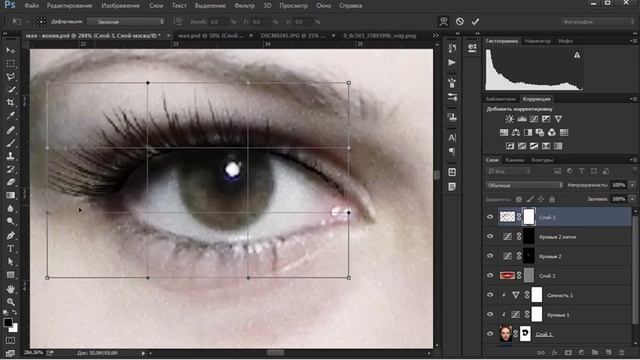
Task: Add a Levels adjustment layer
Action: pyautogui.click(x=522, y=119)
